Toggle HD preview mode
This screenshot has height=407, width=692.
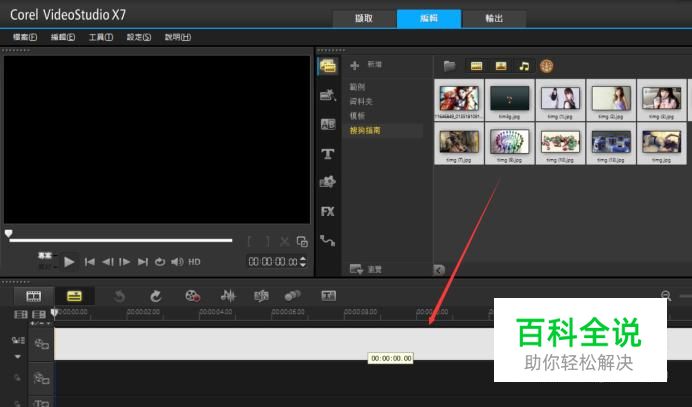pos(194,262)
